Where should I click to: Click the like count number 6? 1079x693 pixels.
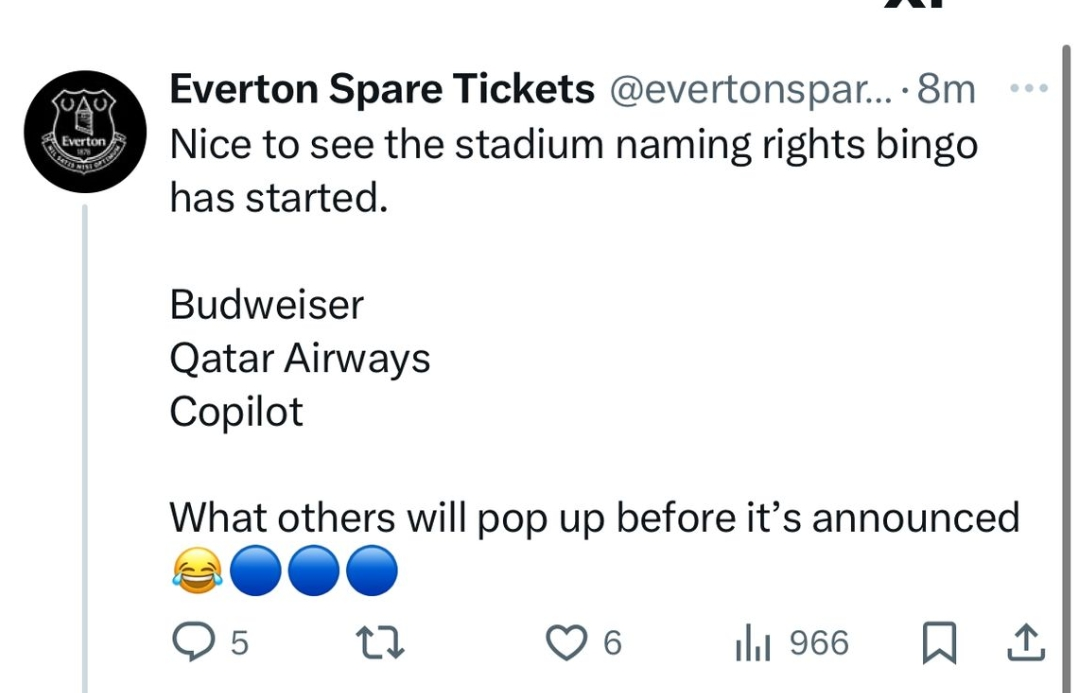click(x=611, y=644)
